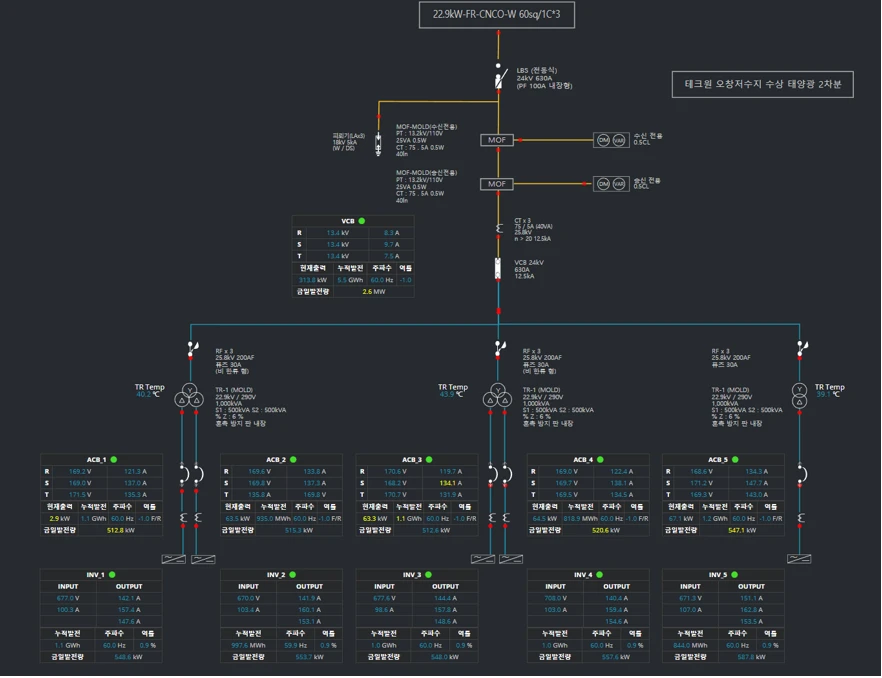Click INV_4 daily generation 557.6 kW

tap(615, 657)
